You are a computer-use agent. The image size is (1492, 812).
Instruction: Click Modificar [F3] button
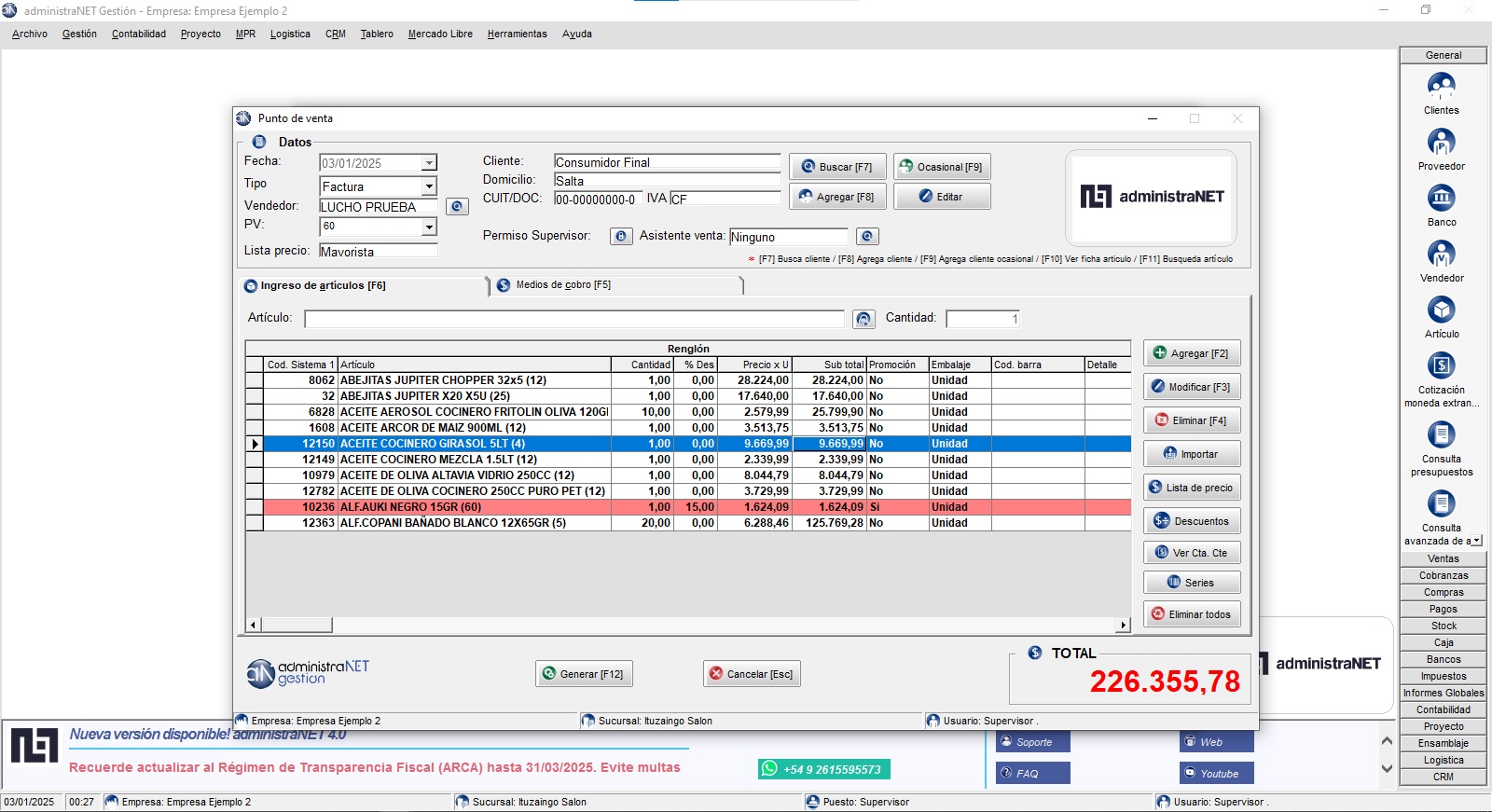point(1192,387)
